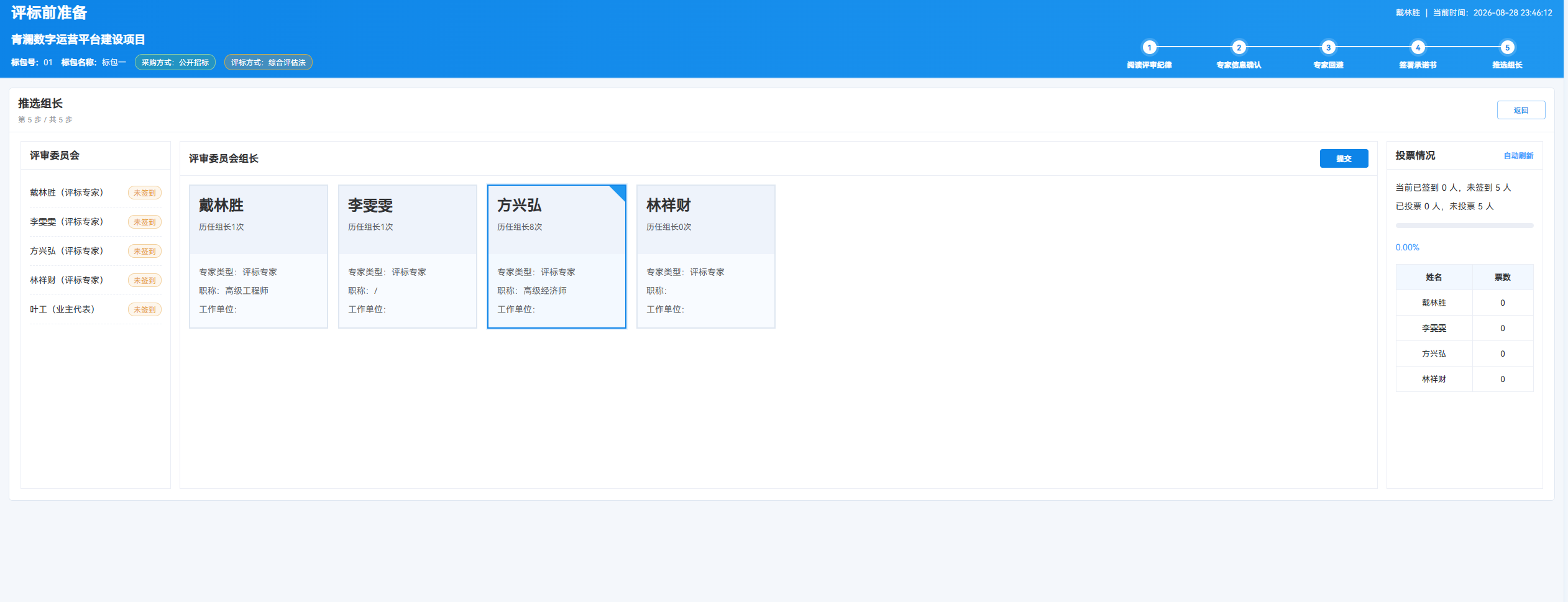Click 职称: 高级经济师 on 方兴弘 card
This screenshot has width=1568, height=602.
point(532,291)
